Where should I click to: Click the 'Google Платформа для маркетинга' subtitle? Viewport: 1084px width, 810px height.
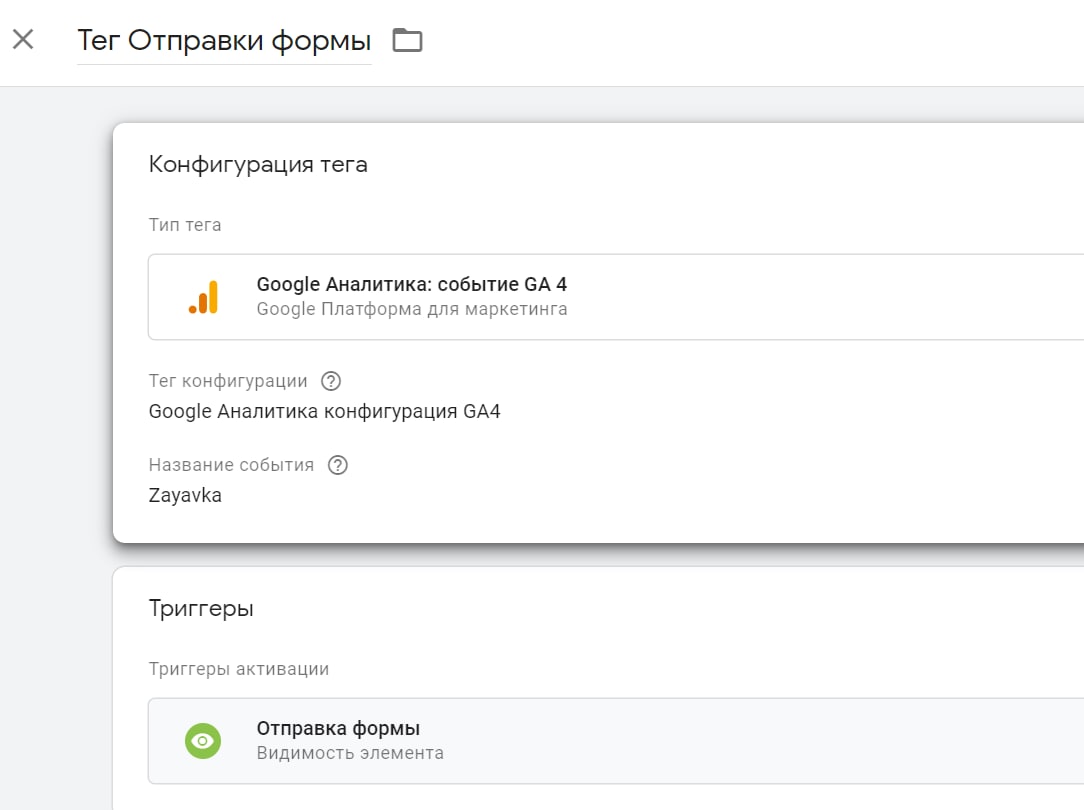tap(411, 309)
